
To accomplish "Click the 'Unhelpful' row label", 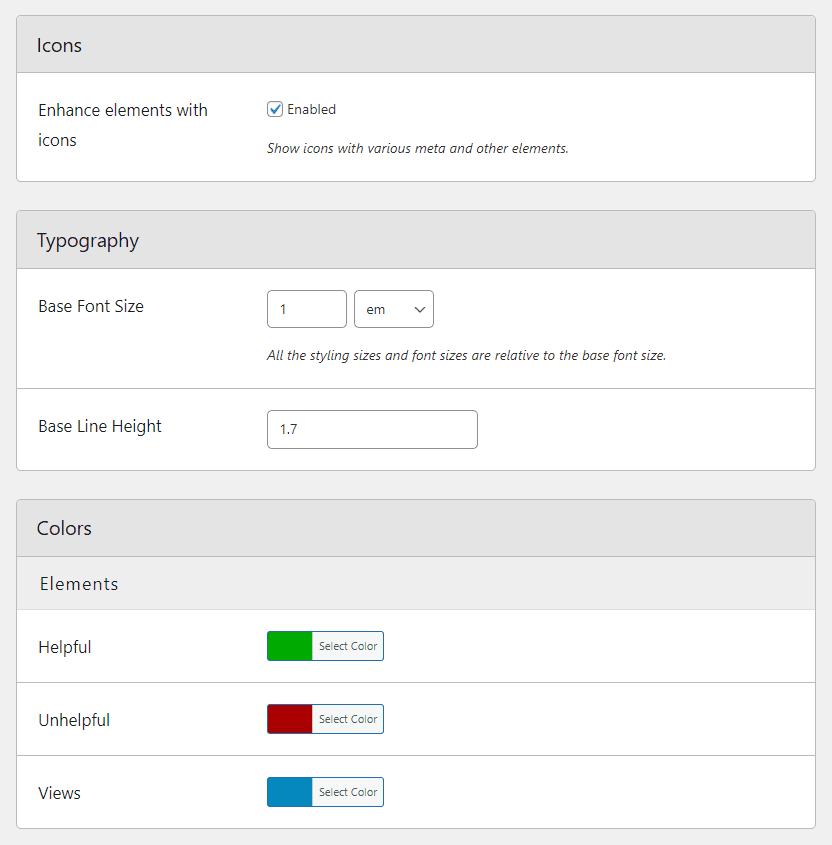I will click(74, 720).
